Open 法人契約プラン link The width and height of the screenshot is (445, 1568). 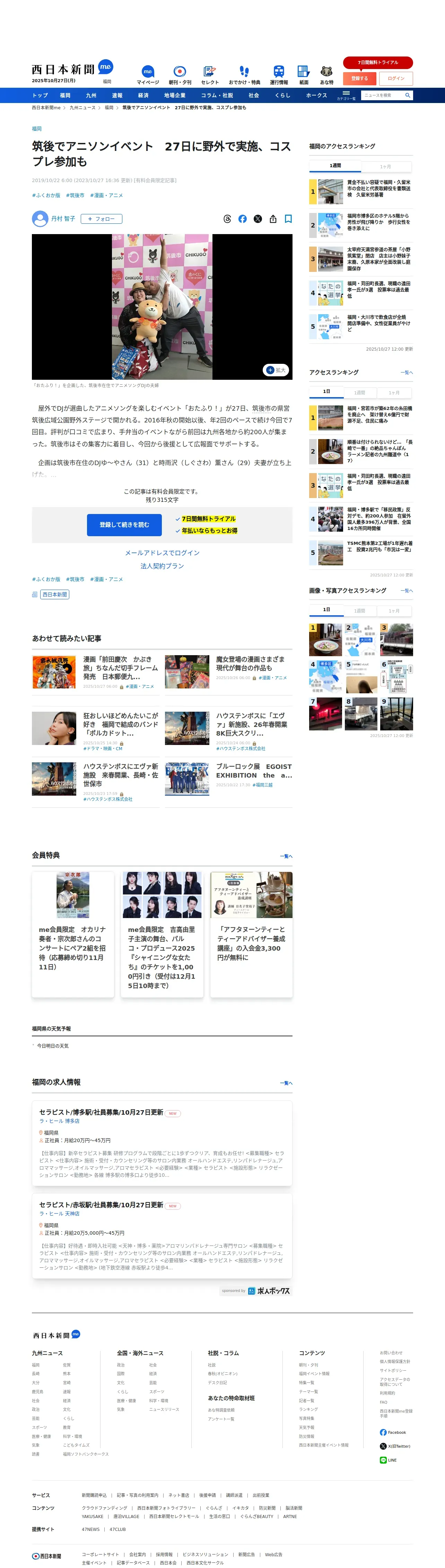point(162,566)
